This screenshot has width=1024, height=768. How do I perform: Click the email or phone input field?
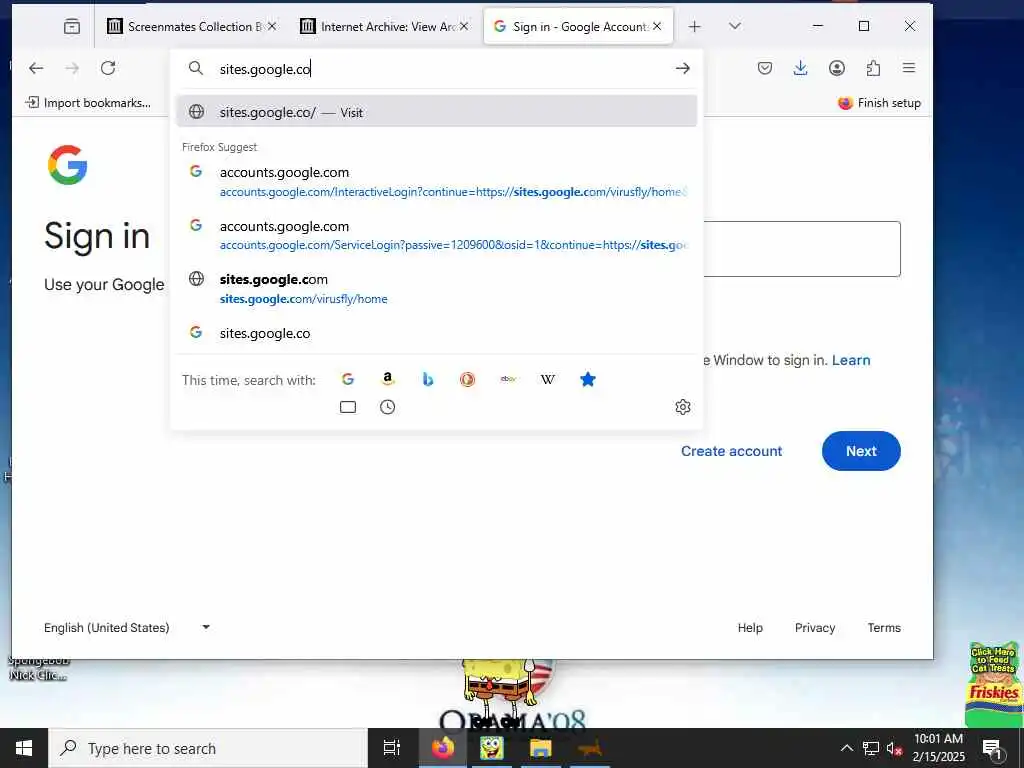click(802, 249)
